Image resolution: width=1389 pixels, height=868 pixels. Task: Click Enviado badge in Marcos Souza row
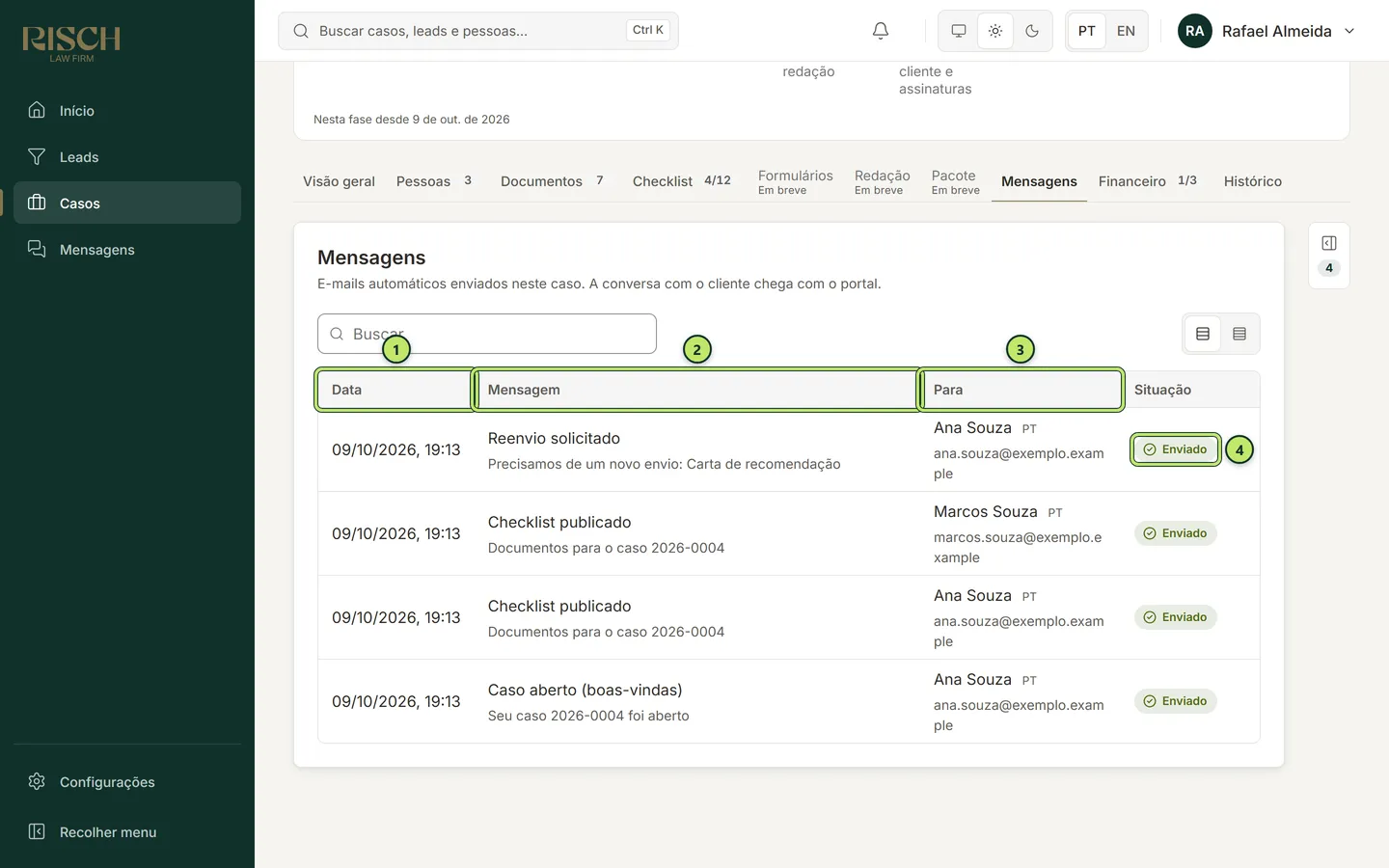[x=1176, y=533]
